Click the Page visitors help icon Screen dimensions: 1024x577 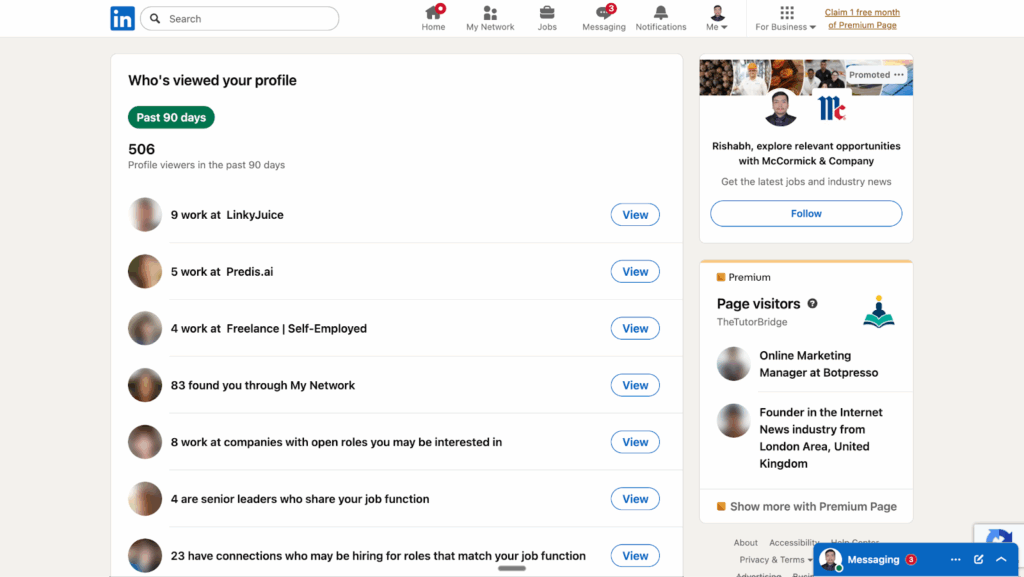(812, 303)
